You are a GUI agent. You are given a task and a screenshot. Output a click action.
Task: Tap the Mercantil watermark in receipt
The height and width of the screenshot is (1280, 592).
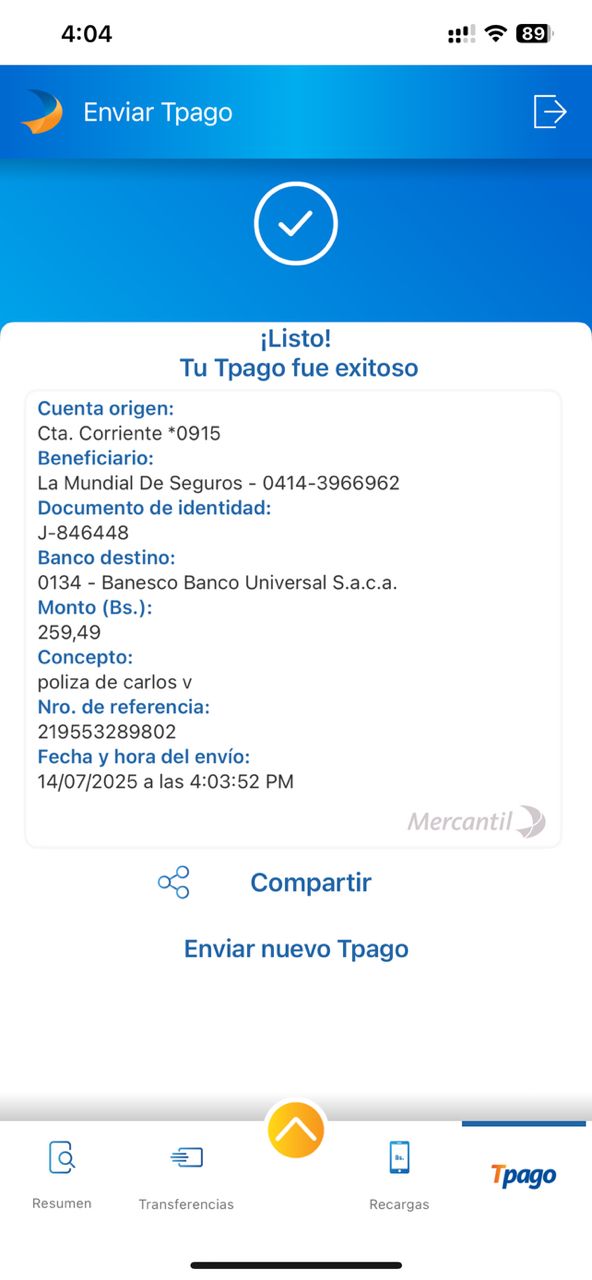[476, 822]
